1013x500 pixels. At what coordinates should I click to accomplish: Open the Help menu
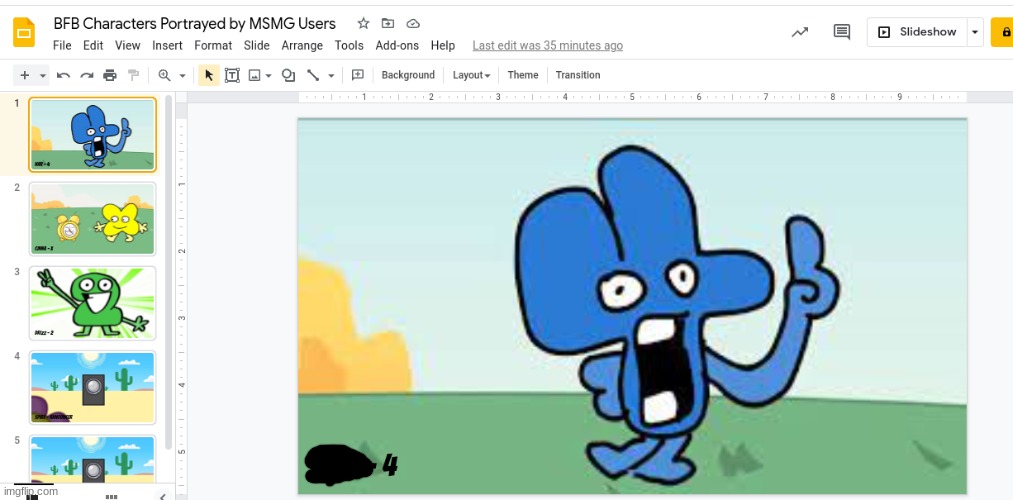443,45
